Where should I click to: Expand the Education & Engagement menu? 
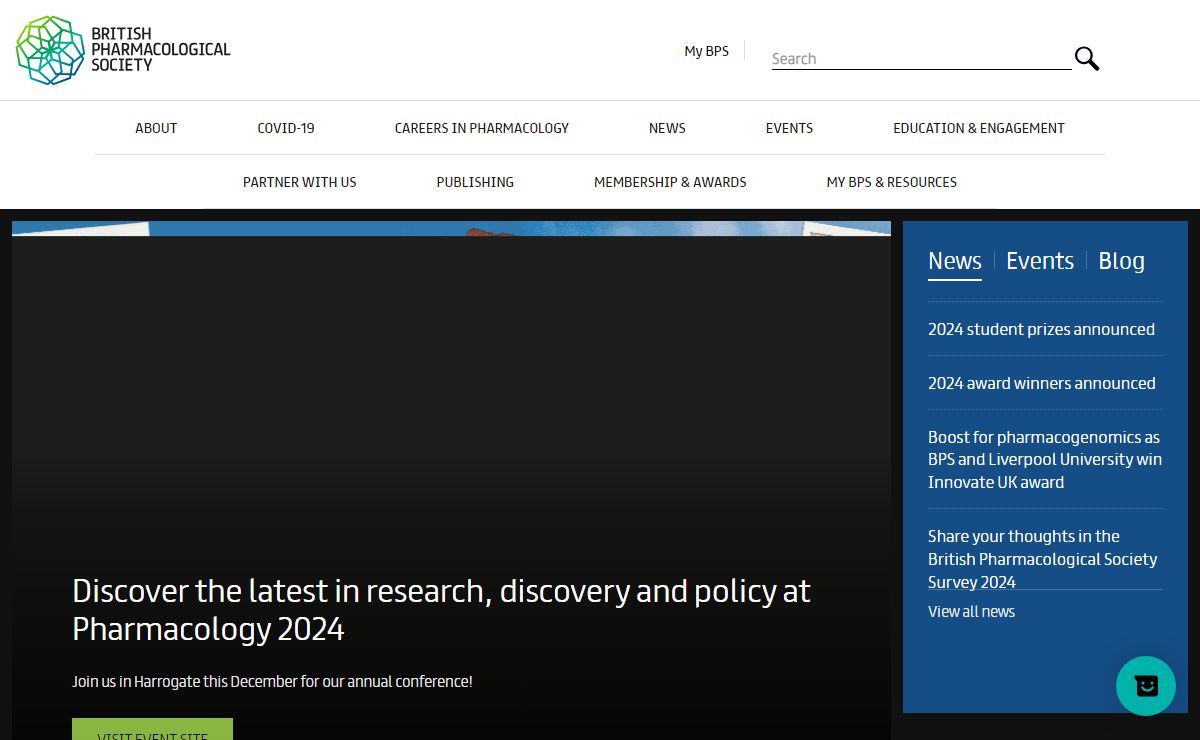pos(978,128)
